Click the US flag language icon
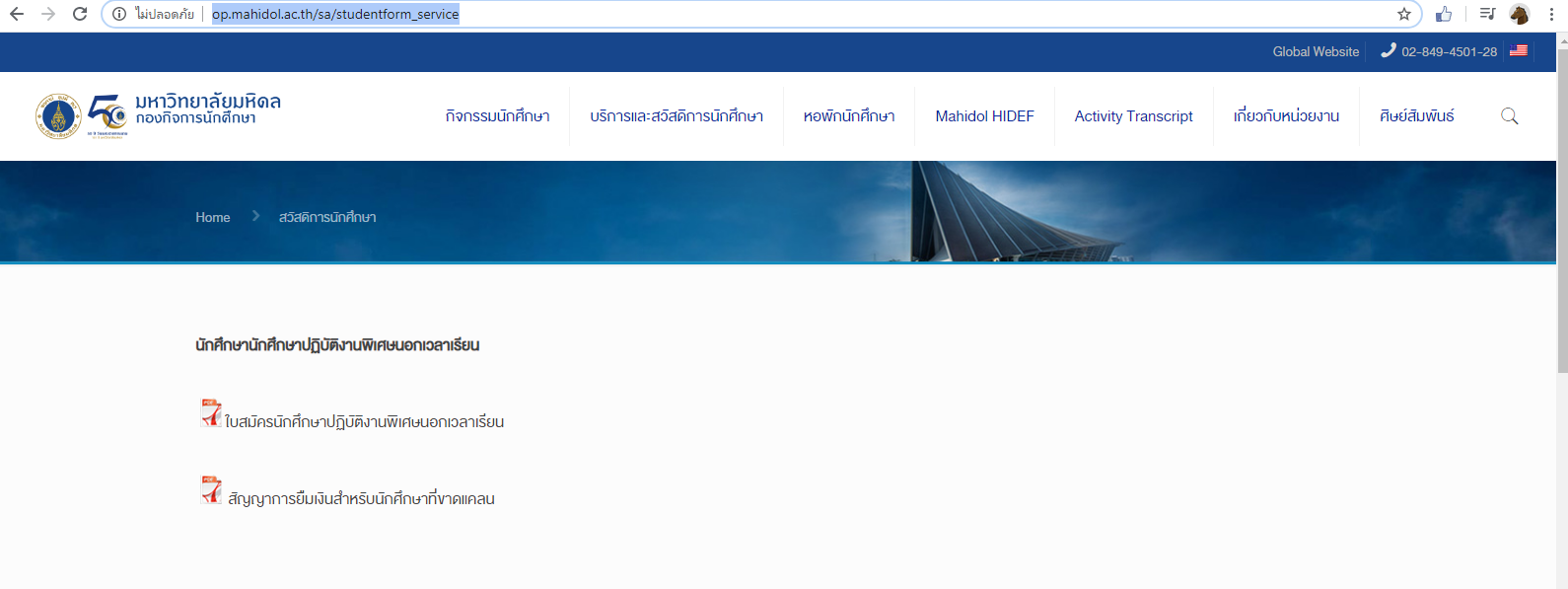This screenshot has height=589, width=1568. pos(1519,51)
